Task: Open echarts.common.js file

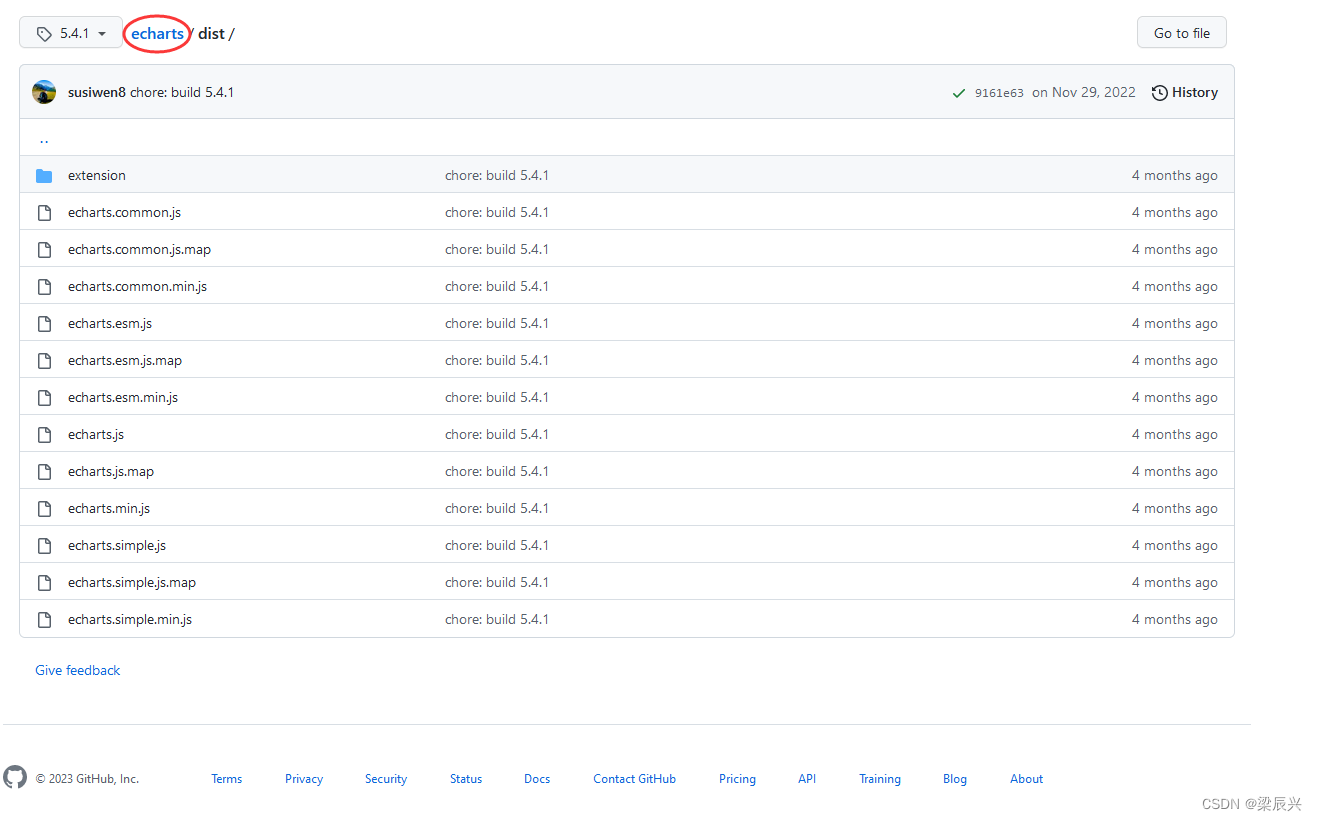Action: 124,212
